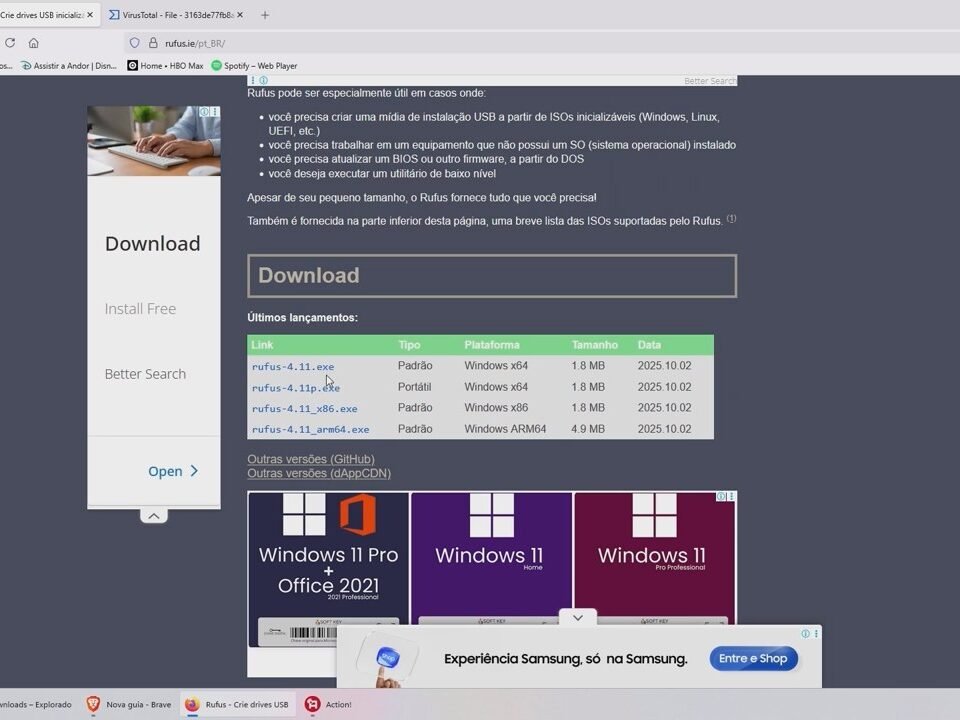Open the Home HBO Max bookmark
This screenshot has width=960, height=720.
165,66
